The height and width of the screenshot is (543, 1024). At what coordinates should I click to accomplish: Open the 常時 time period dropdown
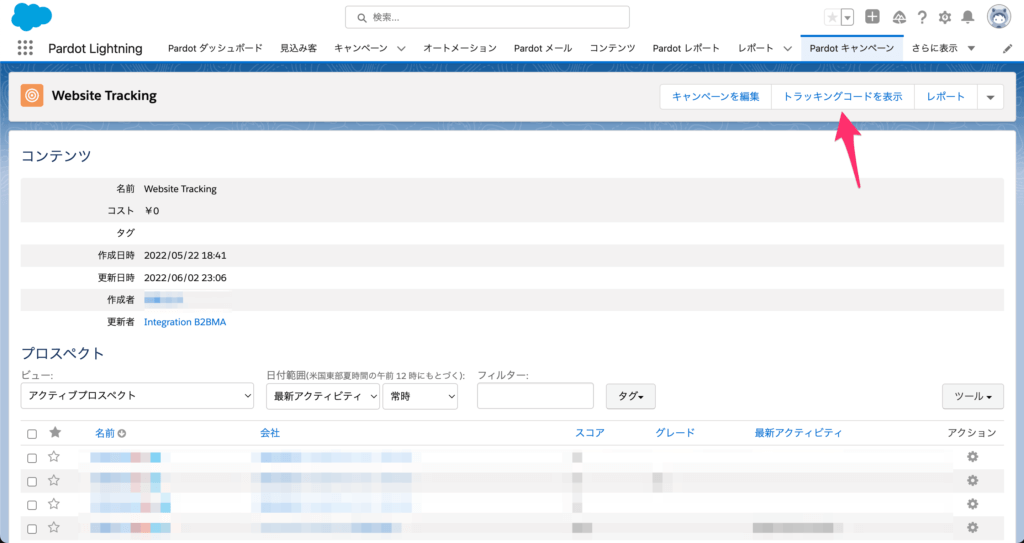coord(420,396)
